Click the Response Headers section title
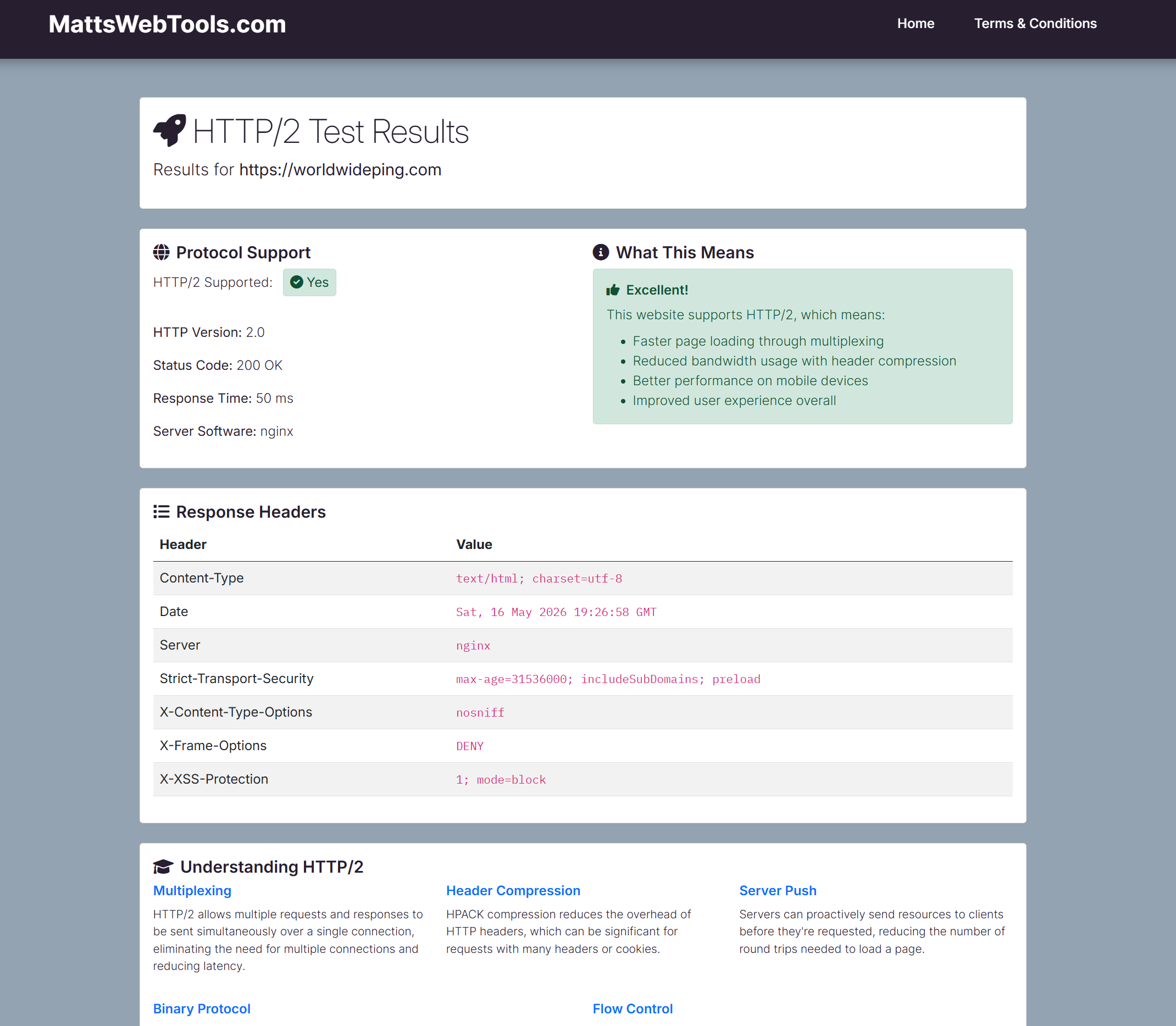The height and width of the screenshot is (1026, 1176). tap(251, 511)
